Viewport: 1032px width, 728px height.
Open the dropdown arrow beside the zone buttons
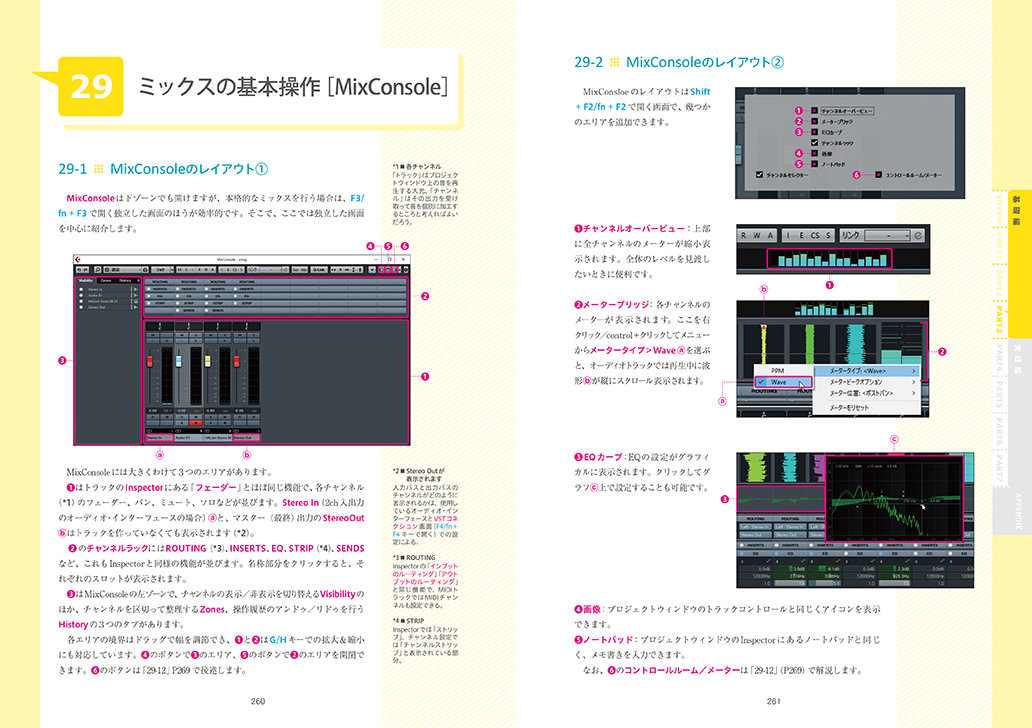tap(400, 270)
